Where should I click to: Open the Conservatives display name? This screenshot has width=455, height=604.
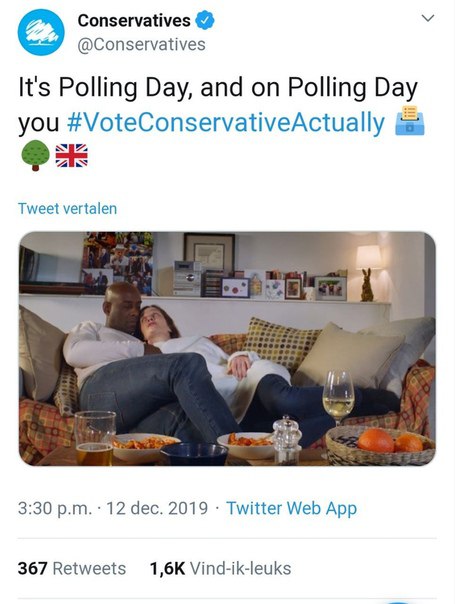tap(134, 20)
